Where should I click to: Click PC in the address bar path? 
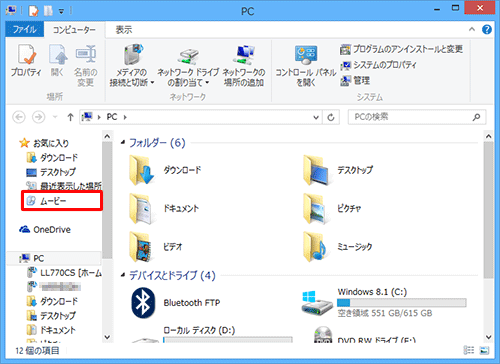pyautogui.click(x=112, y=117)
